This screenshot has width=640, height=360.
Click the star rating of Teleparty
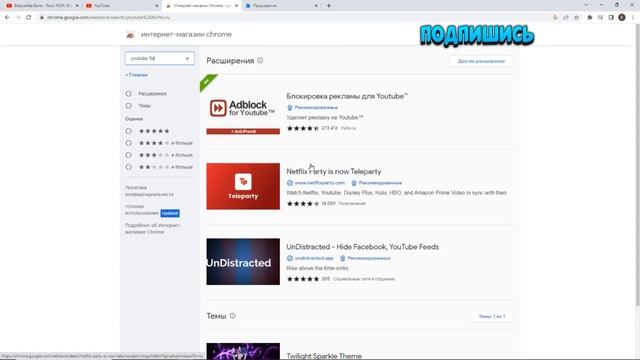(x=303, y=204)
